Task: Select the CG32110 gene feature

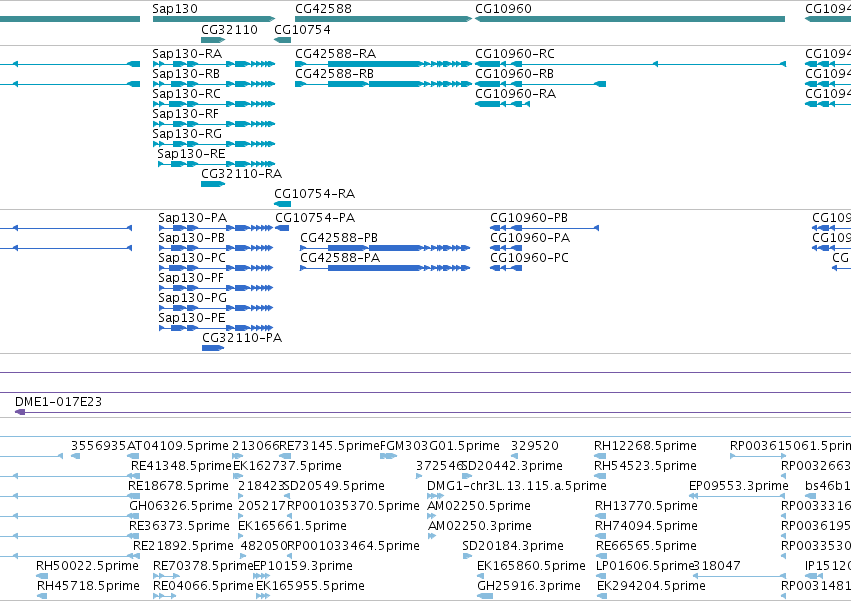Action: click(x=213, y=40)
